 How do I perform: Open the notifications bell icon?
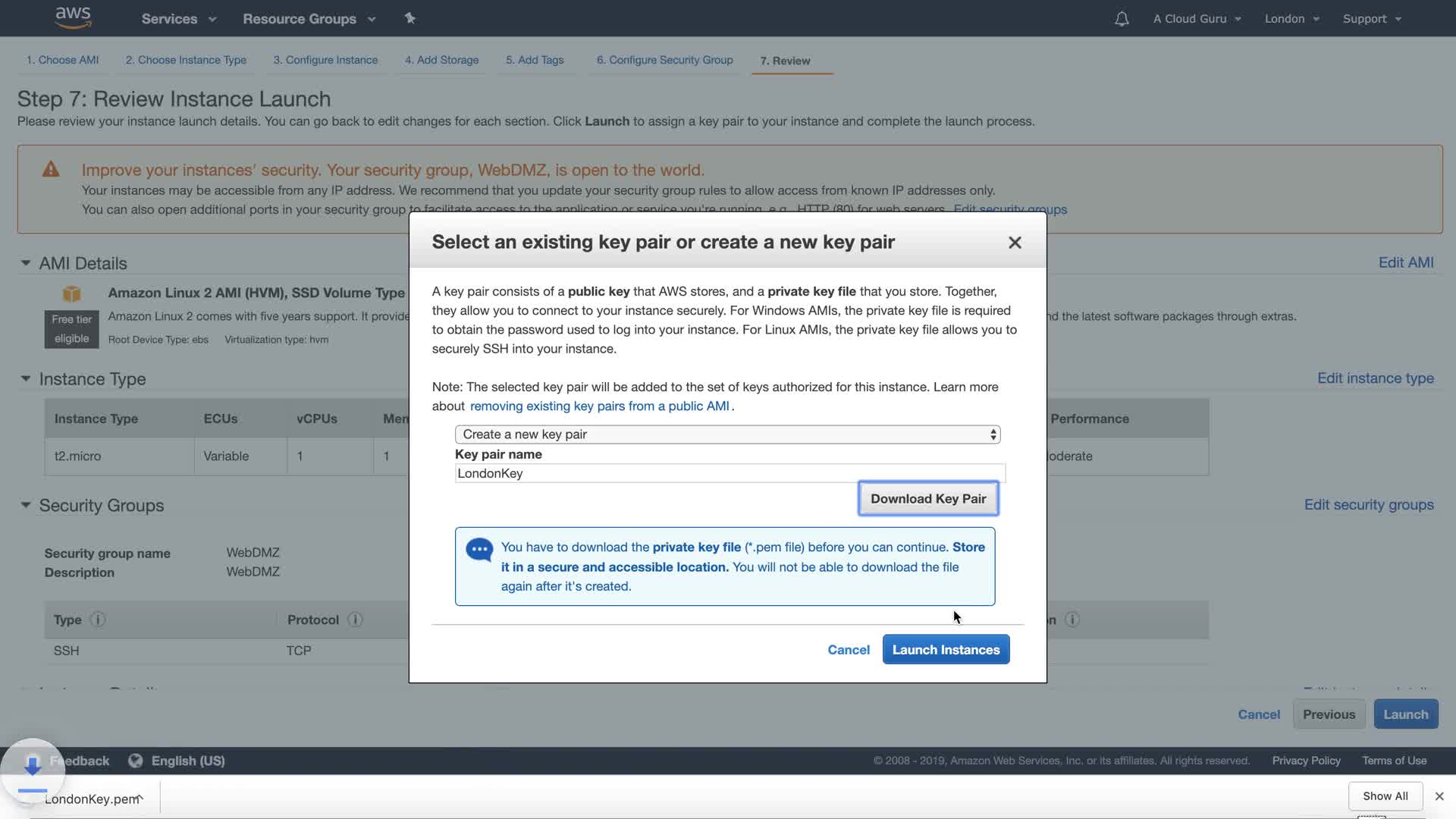[x=1122, y=19]
